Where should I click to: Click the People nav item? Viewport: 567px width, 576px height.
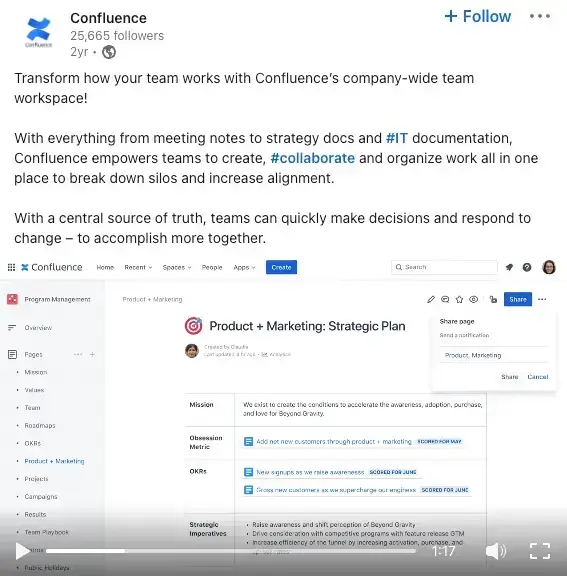pyautogui.click(x=212, y=267)
